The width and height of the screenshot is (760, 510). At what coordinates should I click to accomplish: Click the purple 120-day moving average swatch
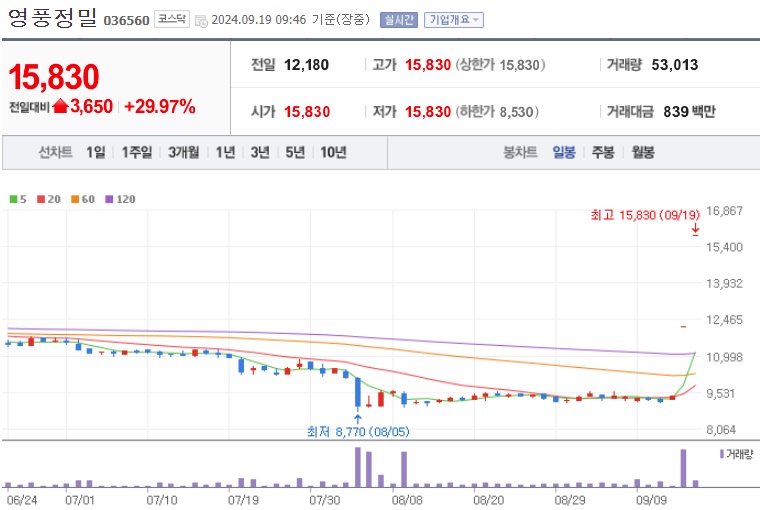[110, 199]
